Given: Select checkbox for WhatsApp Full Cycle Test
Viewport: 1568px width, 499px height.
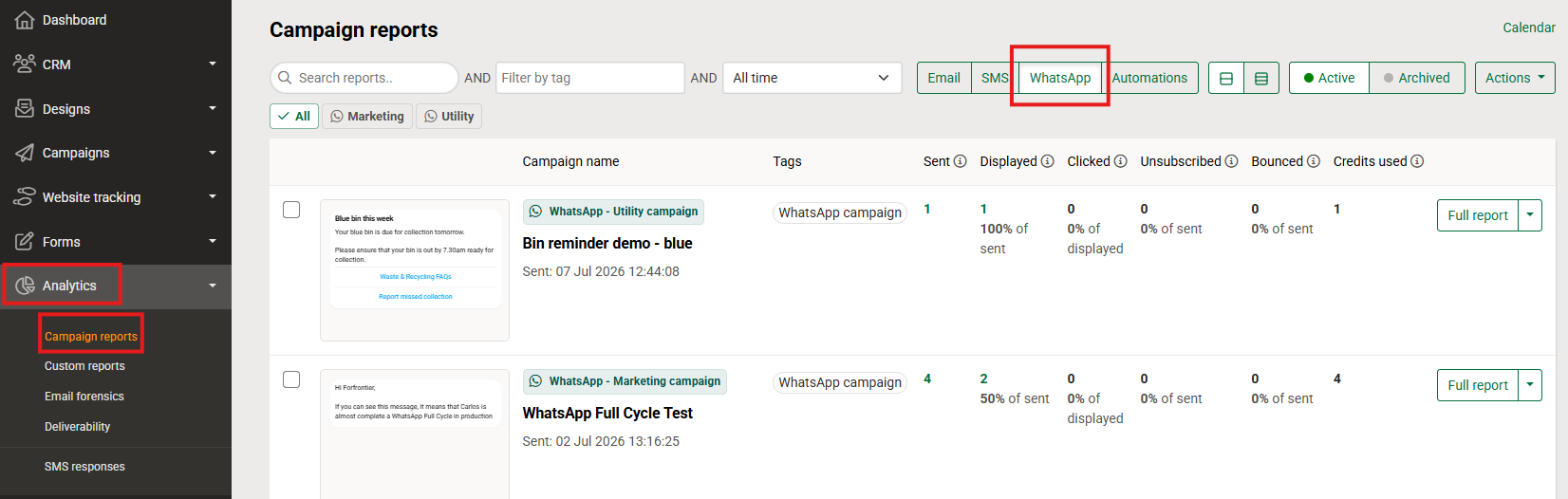Looking at the screenshot, I should pyautogui.click(x=291, y=379).
